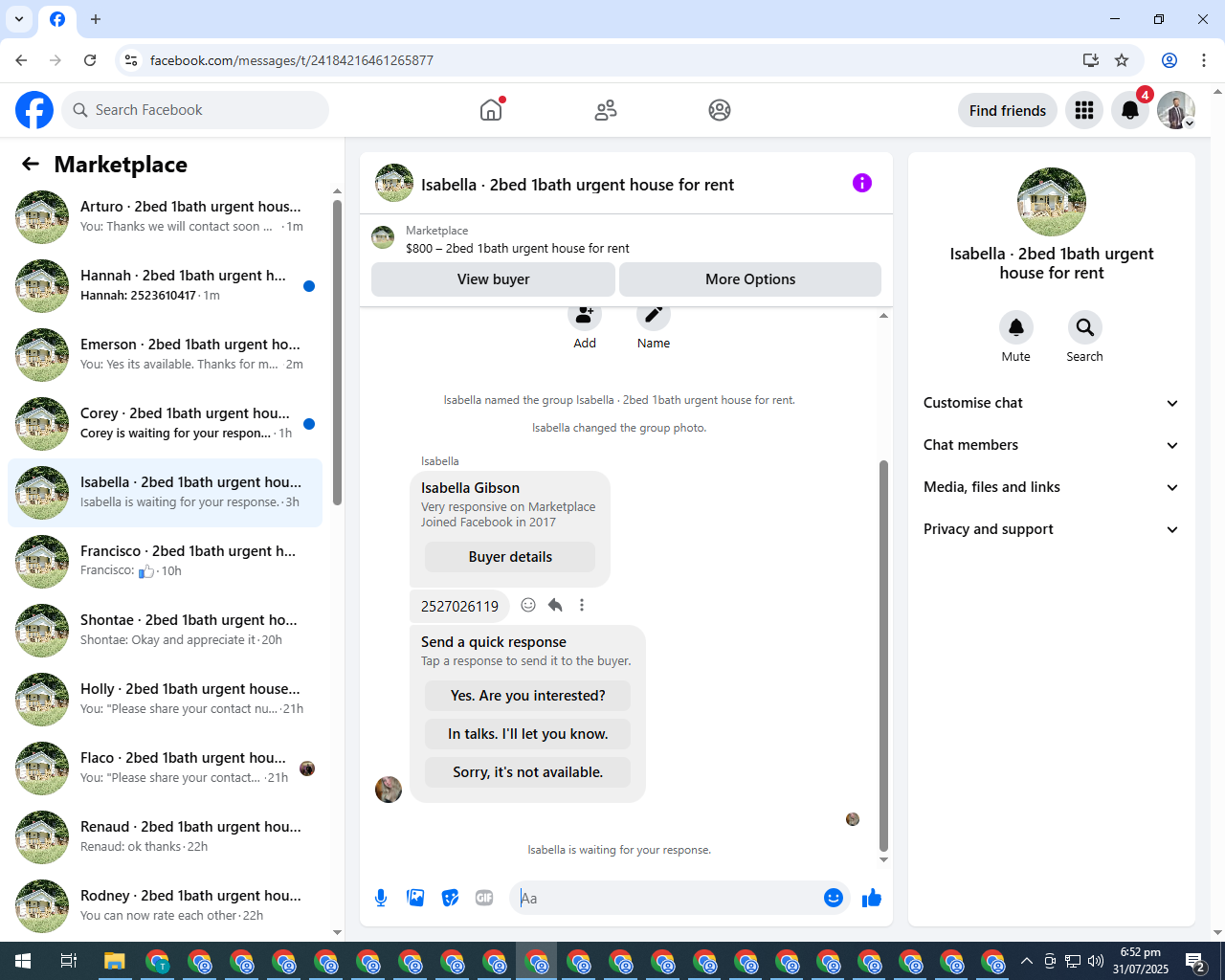The height and width of the screenshot is (980, 1225).
Task: Open conversation information purple icon
Action: (862, 183)
